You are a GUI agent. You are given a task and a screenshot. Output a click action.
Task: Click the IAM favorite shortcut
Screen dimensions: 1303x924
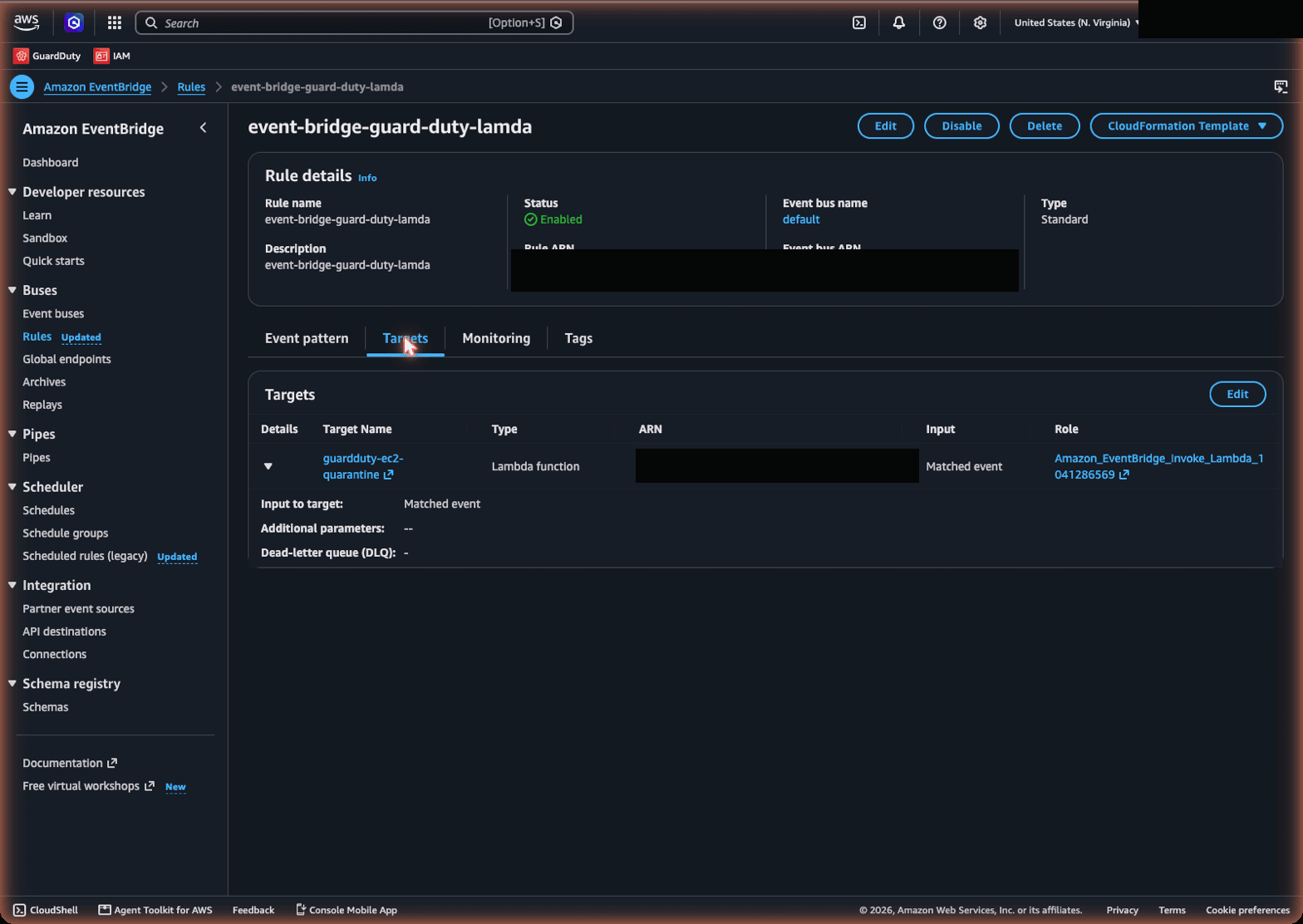pyautogui.click(x=112, y=56)
